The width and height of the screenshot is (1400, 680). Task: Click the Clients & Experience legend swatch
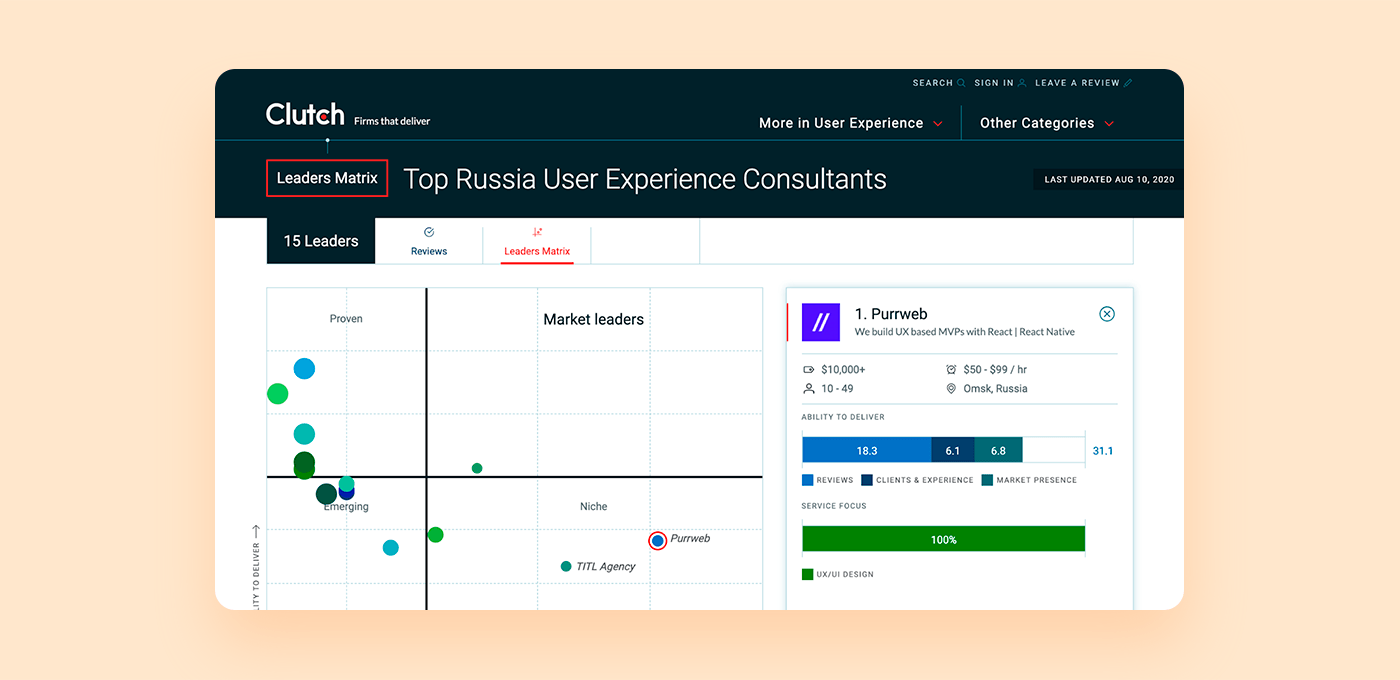click(867, 480)
